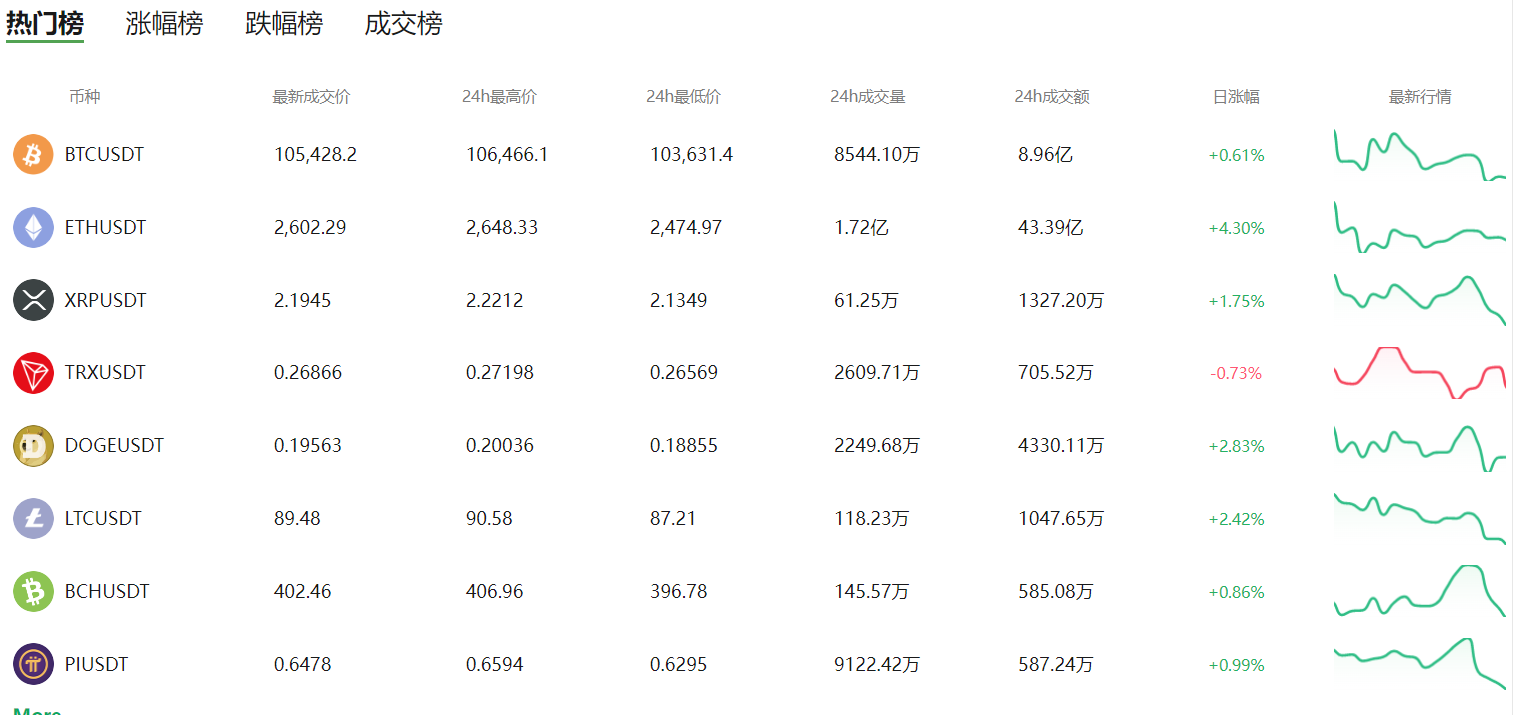Open the ETHUSDT sparkline chart

coord(1420,227)
